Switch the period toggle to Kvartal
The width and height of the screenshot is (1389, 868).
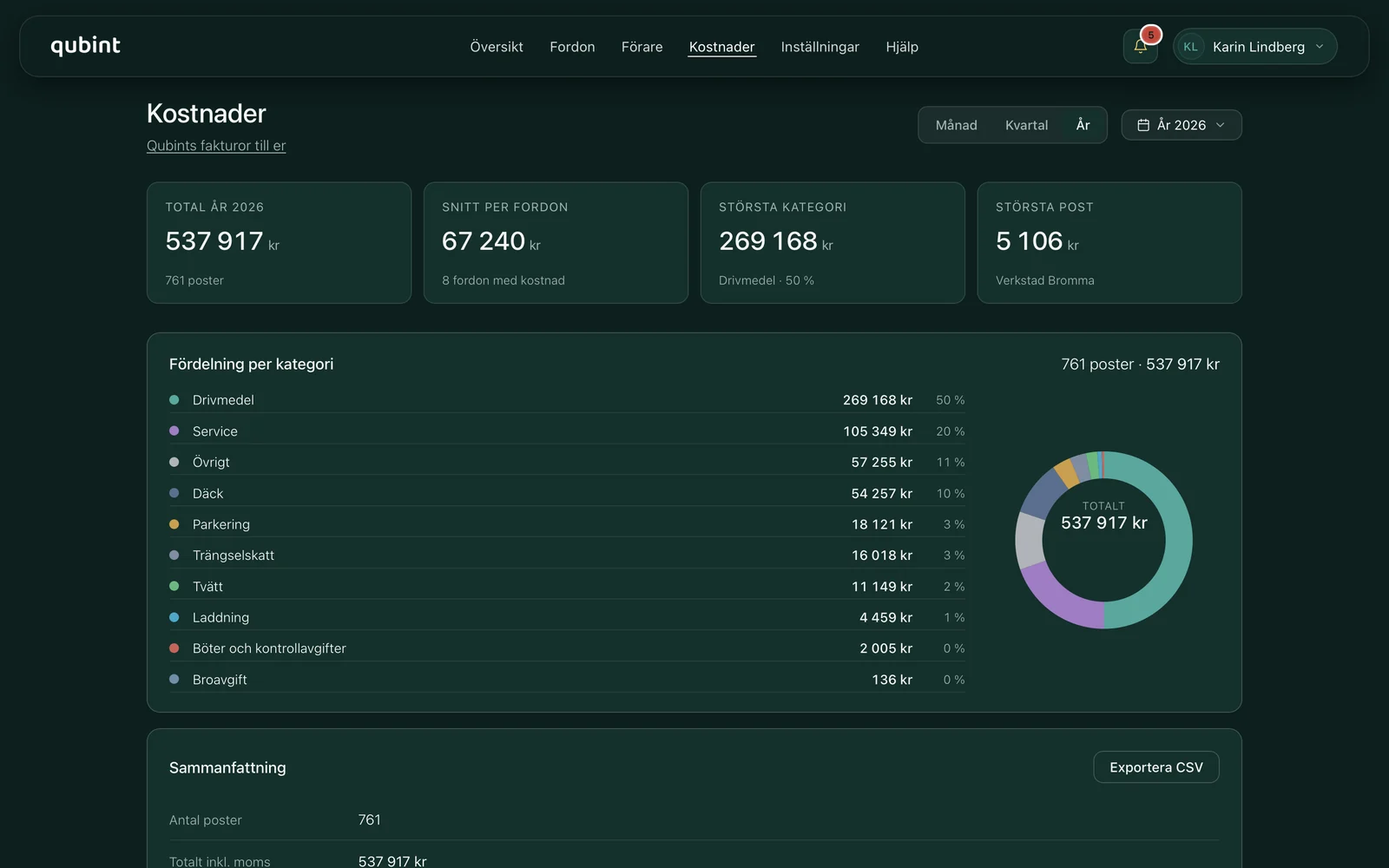point(1026,125)
